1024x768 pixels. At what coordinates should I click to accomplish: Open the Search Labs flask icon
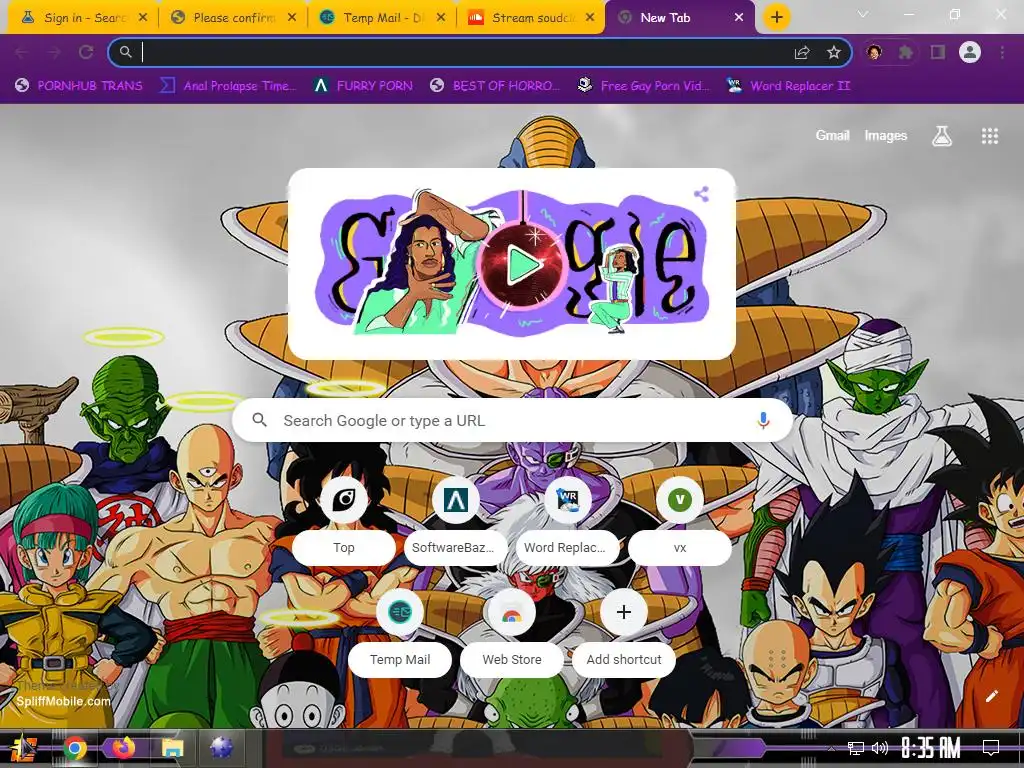tap(941, 136)
